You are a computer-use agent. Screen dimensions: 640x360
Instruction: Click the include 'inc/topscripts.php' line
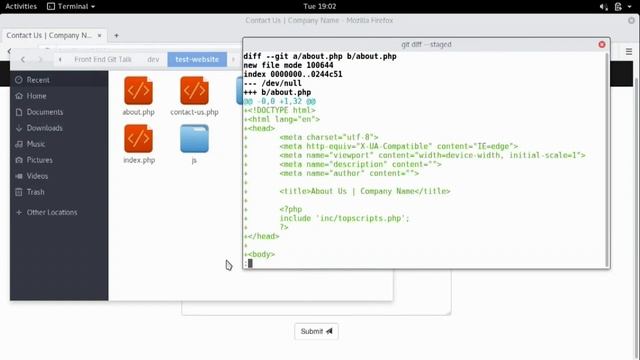point(344,218)
